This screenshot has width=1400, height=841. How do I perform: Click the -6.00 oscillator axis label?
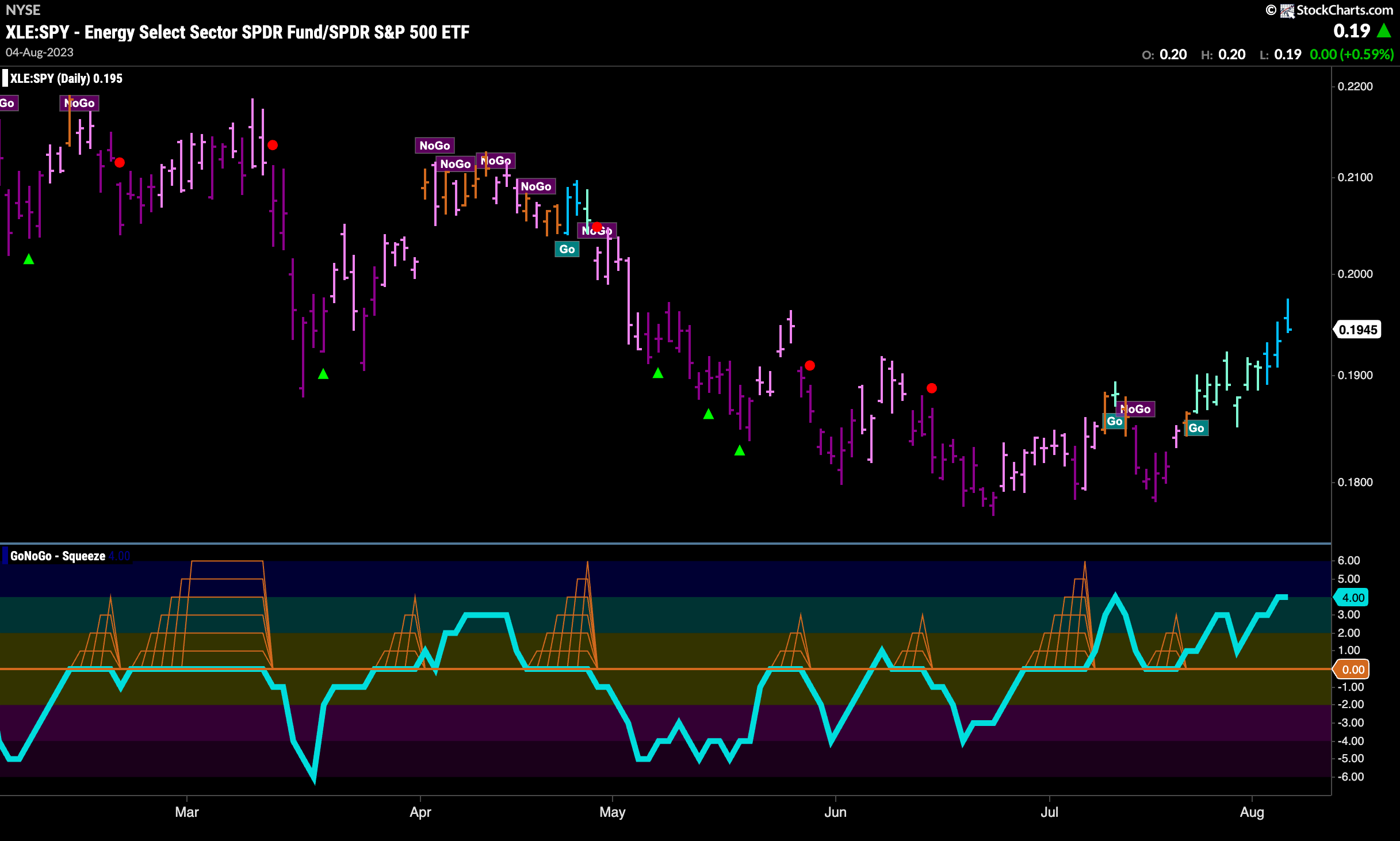tap(1350, 777)
